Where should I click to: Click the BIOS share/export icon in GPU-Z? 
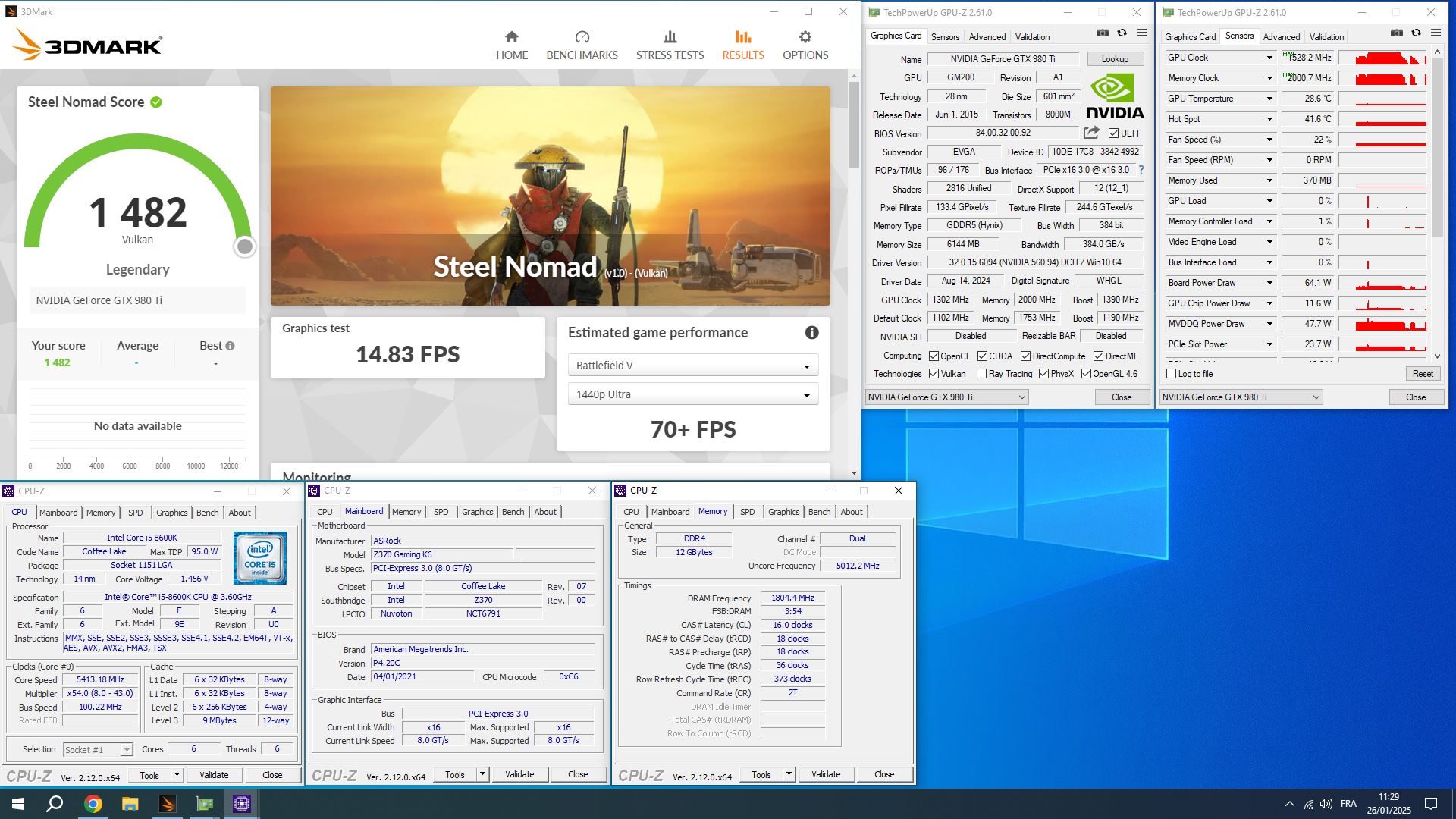click(1091, 133)
